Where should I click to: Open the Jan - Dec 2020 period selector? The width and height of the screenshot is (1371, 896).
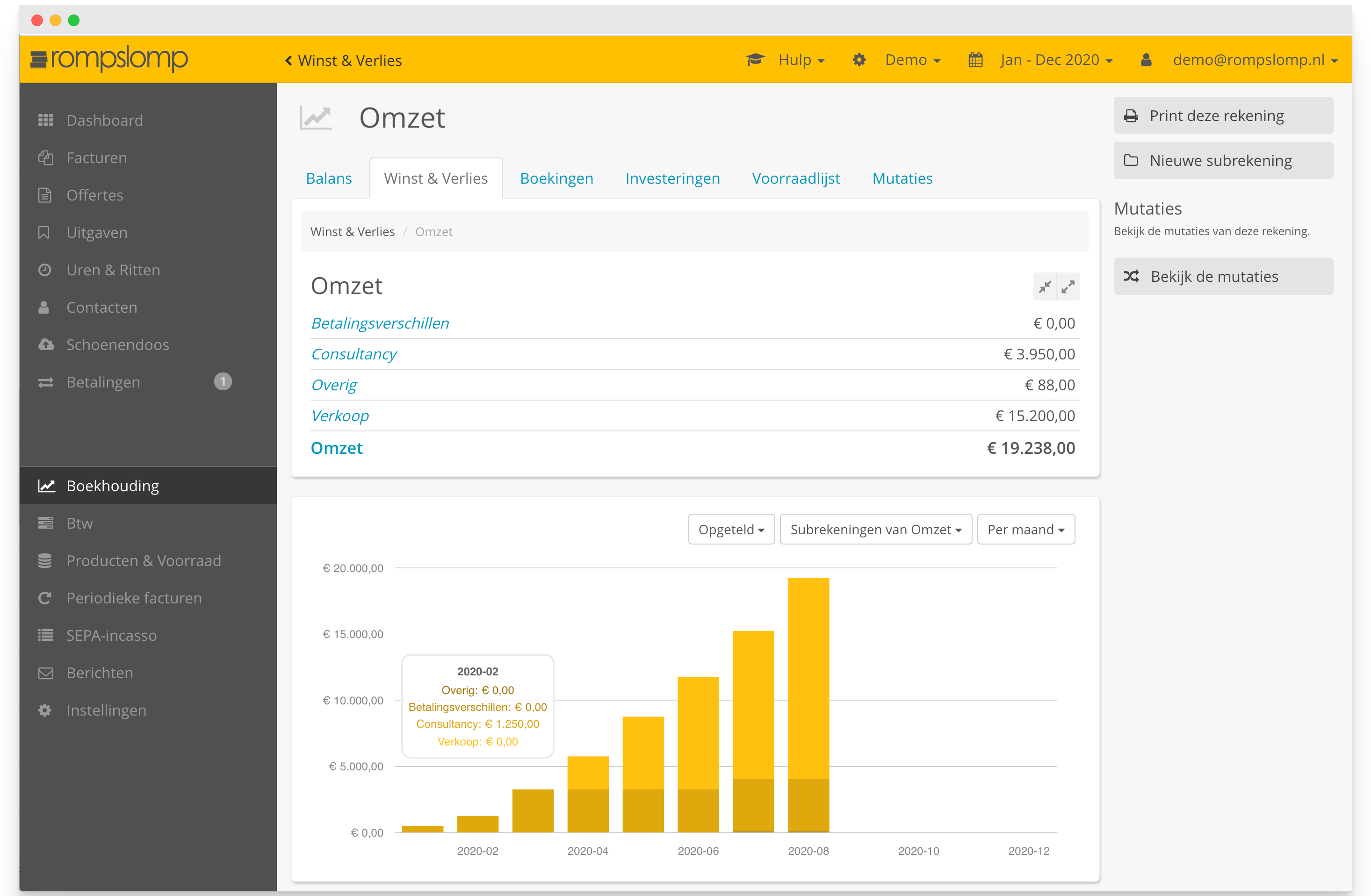click(1056, 60)
